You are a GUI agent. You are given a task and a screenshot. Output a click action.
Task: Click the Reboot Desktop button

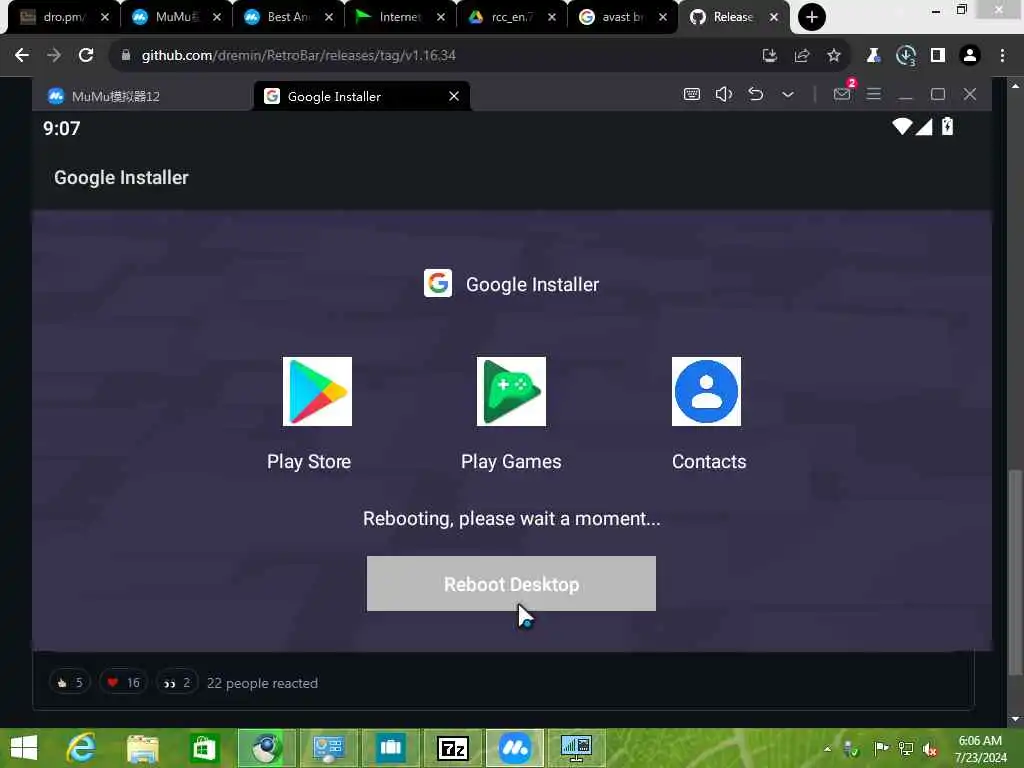point(511,583)
